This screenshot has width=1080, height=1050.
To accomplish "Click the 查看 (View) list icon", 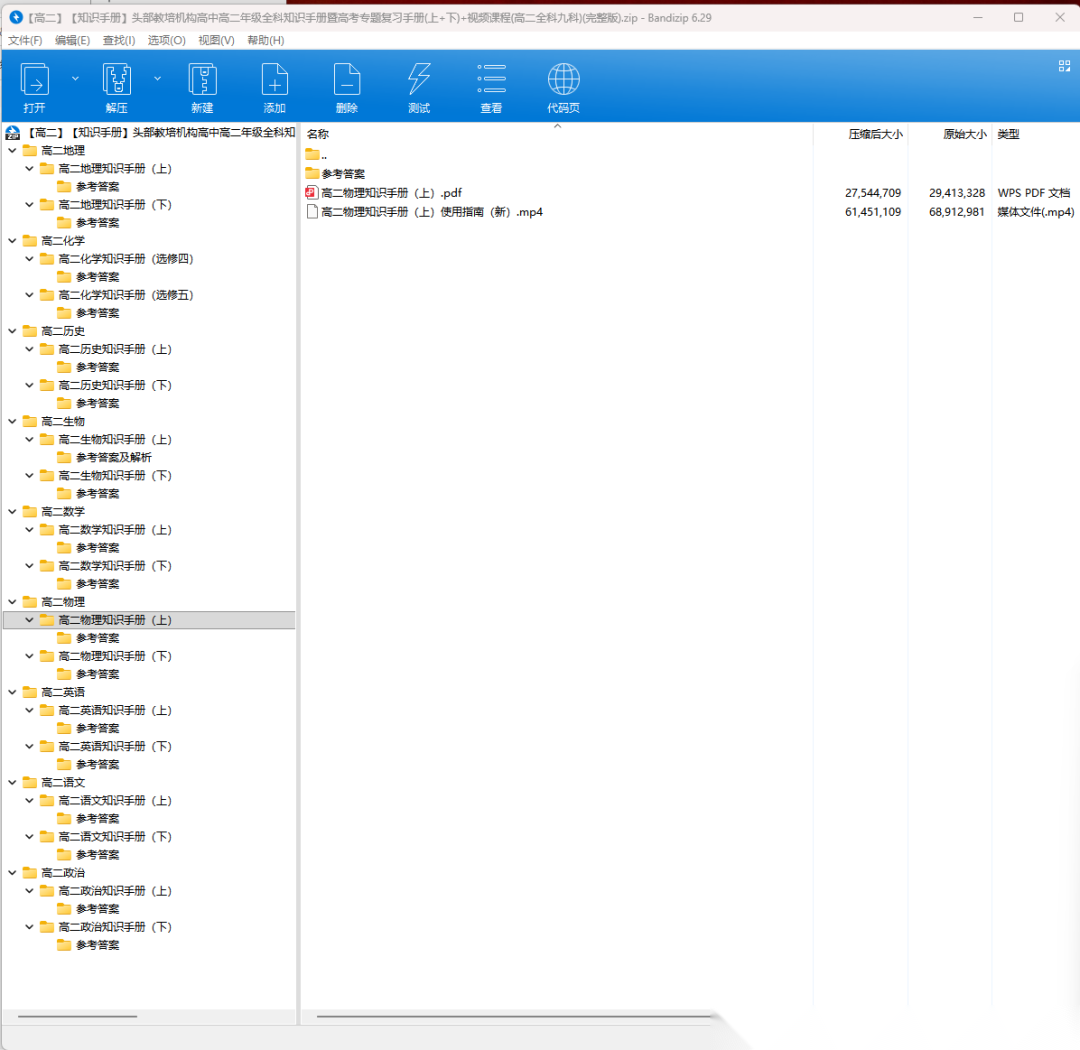I will pyautogui.click(x=491, y=80).
